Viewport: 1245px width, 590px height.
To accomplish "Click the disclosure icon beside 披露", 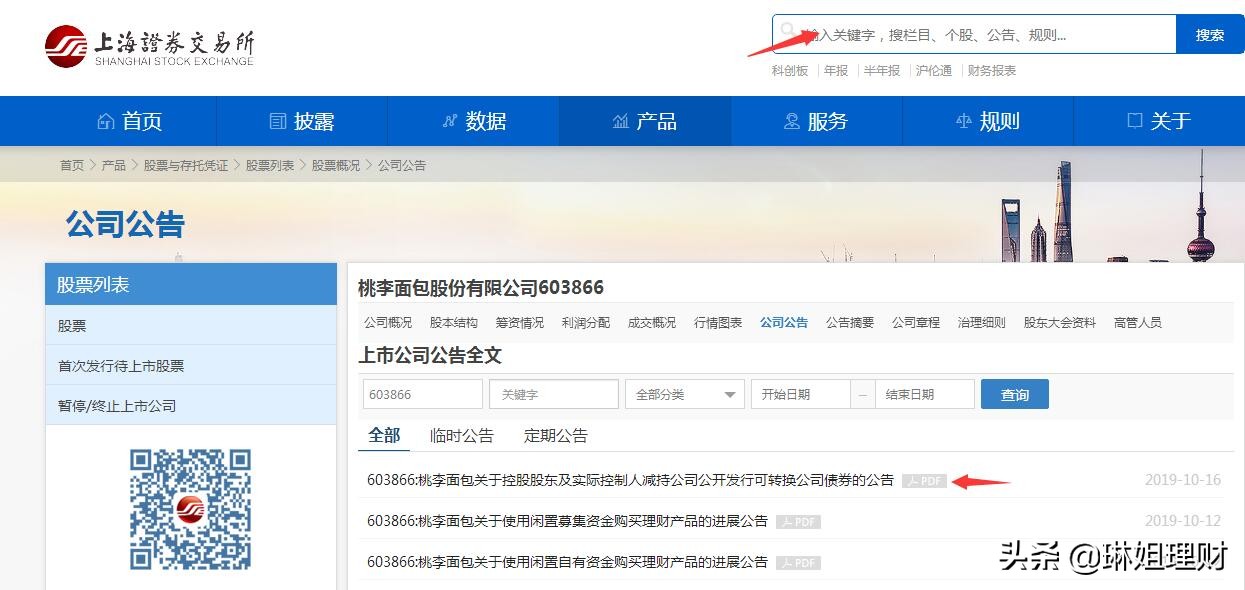I will click(279, 120).
